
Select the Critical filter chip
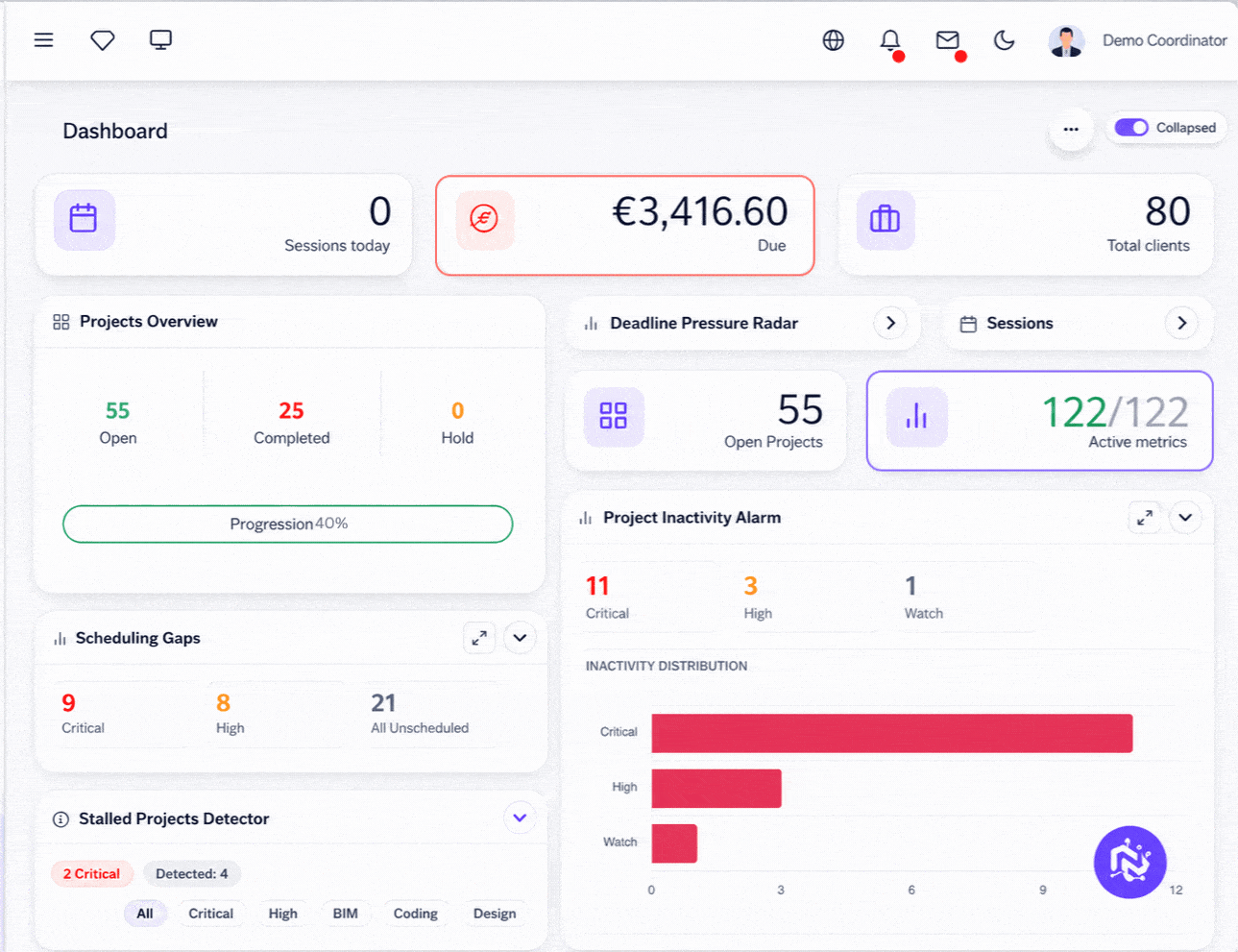click(211, 914)
